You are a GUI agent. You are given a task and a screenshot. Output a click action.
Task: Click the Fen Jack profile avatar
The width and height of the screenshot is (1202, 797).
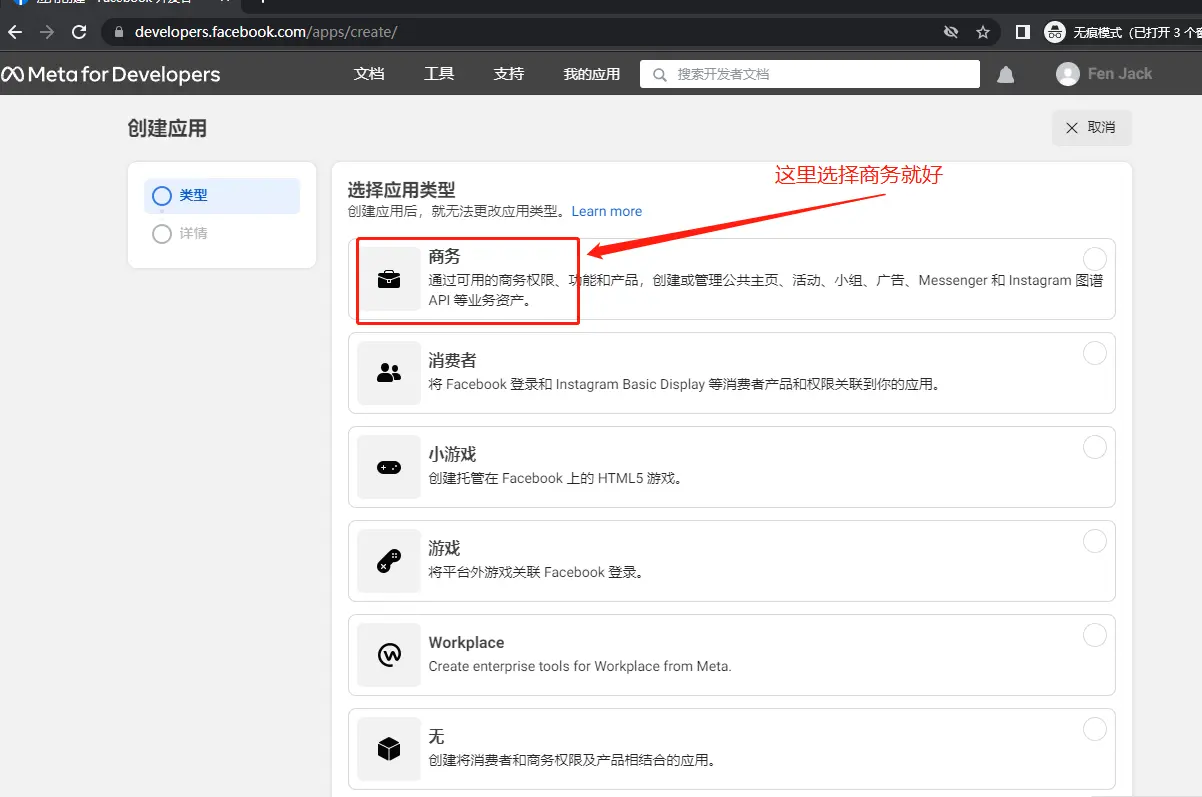pyautogui.click(x=1068, y=74)
